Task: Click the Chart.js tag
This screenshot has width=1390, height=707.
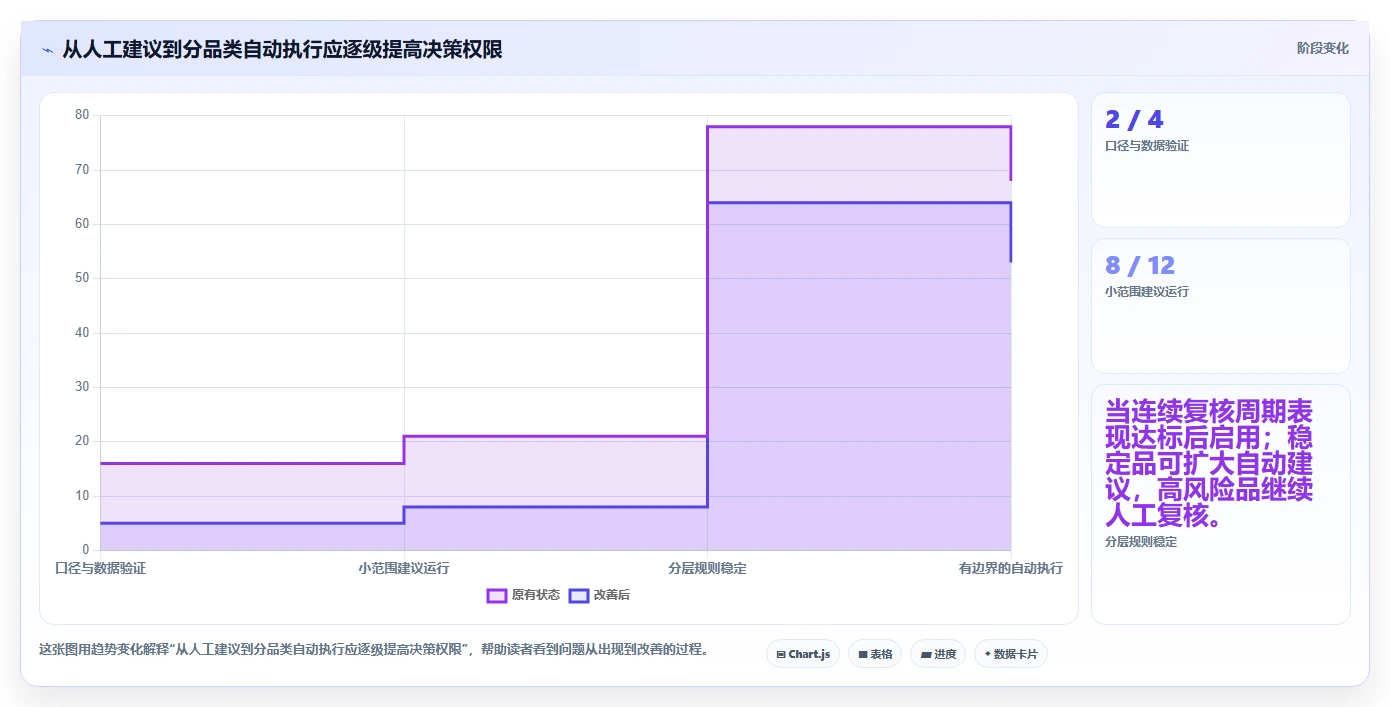Action: coord(803,654)
